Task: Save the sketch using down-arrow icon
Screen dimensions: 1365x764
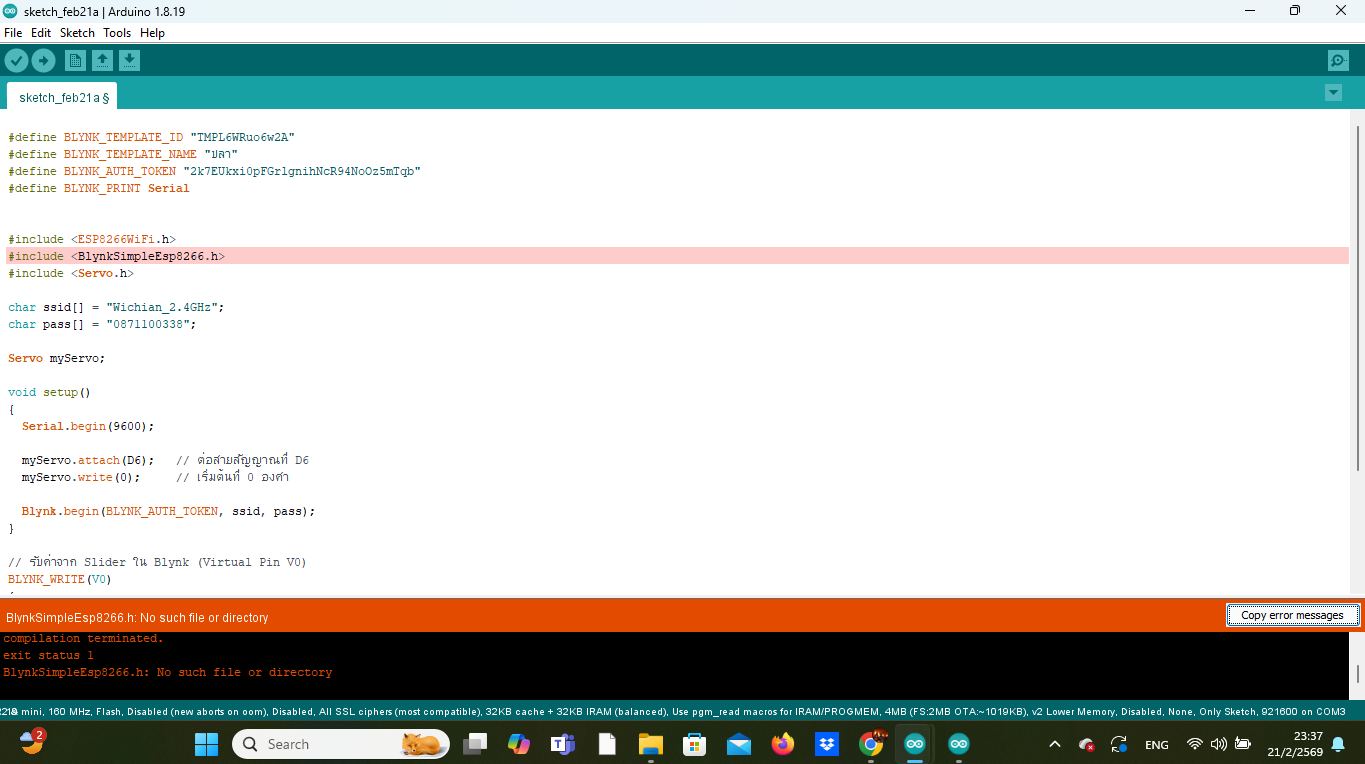Action: [x=129, y=61]
